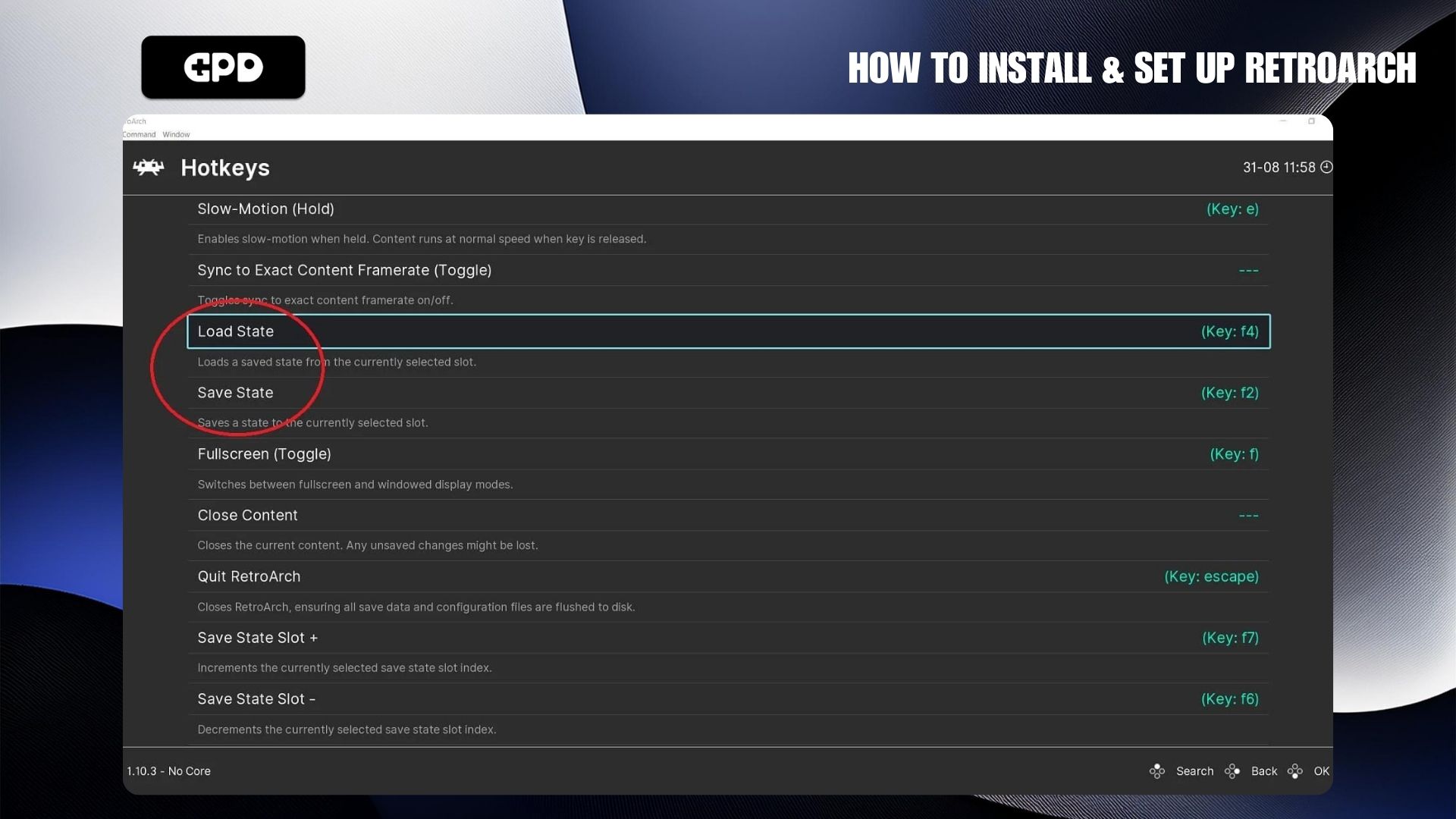The image size is (1456, 819).
Task: Select Save State Slot + entry
Action: pos(257,639)
